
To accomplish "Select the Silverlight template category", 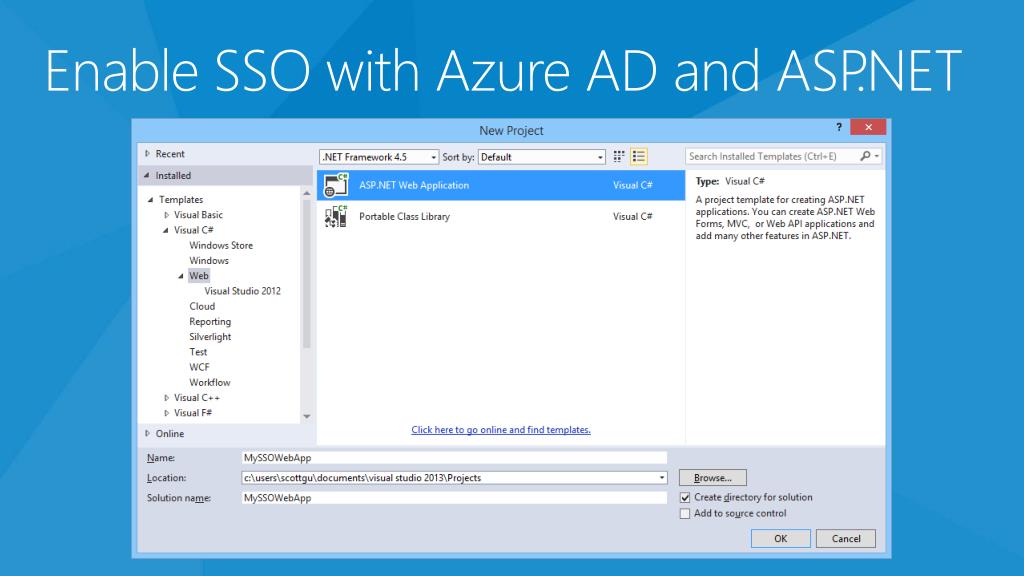I will coord(210,337).
